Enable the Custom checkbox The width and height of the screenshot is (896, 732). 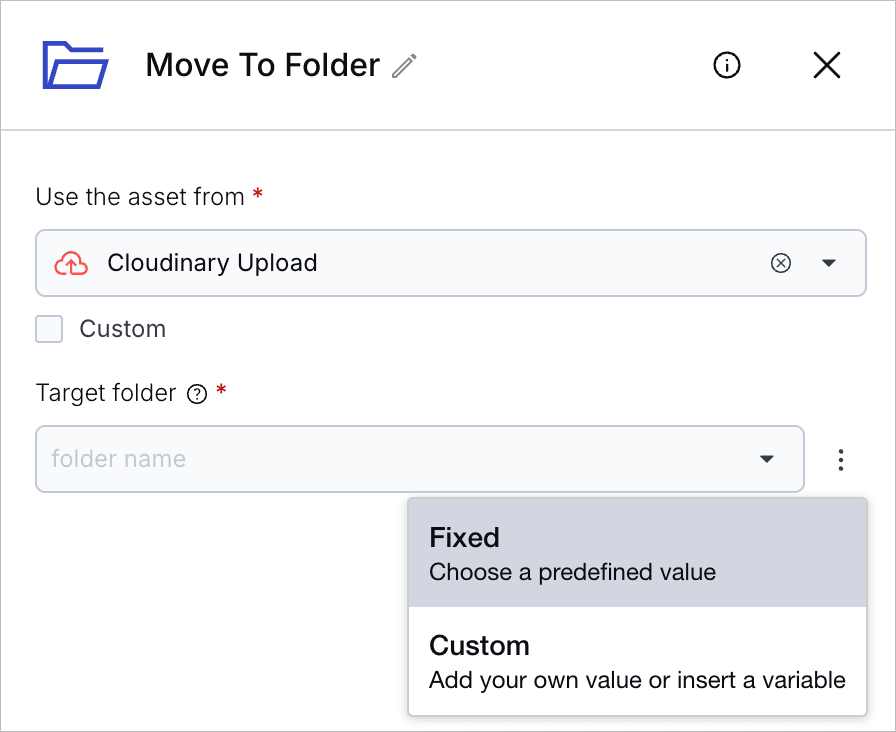tap(49, 329)
